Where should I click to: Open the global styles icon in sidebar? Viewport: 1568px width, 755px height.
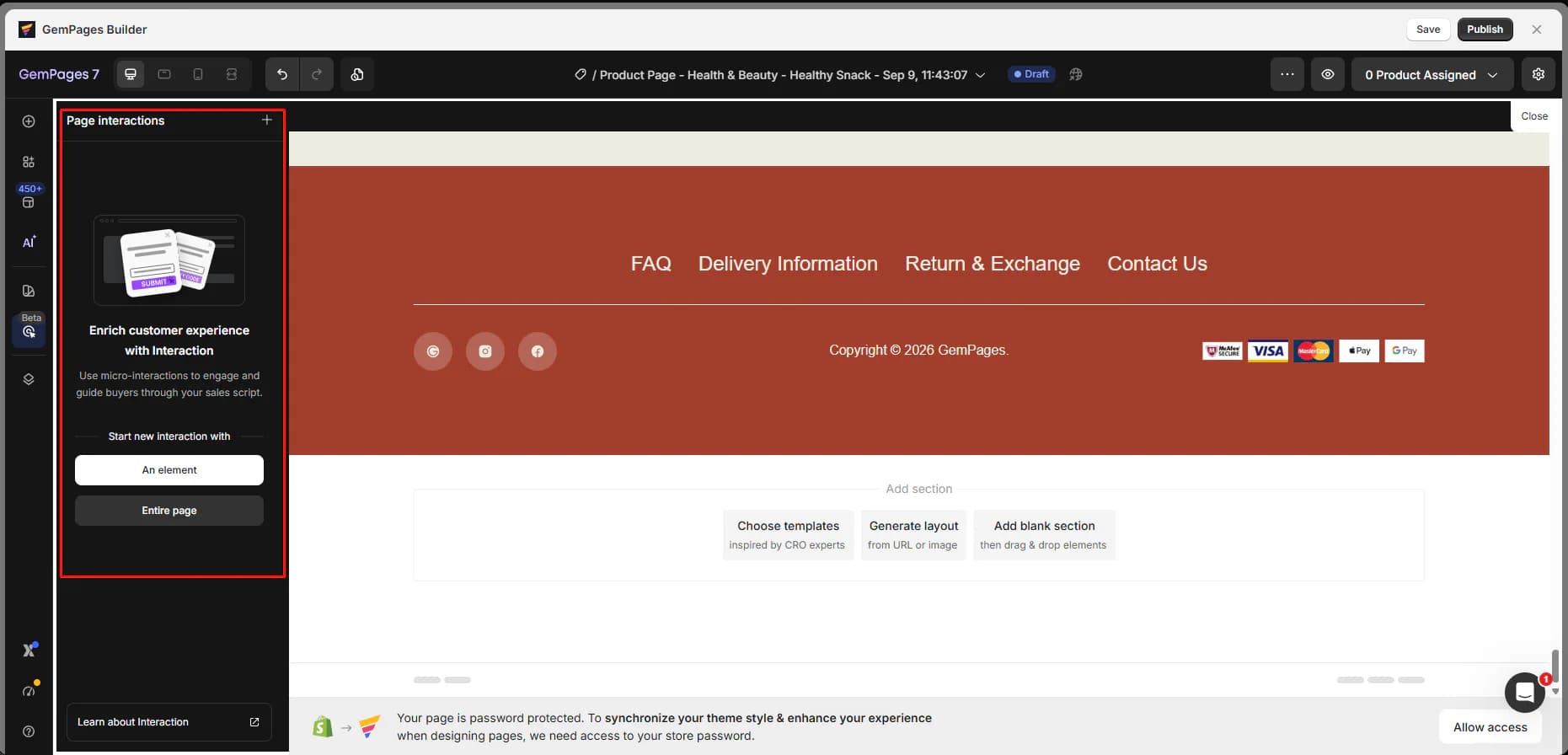coord(29,291)
